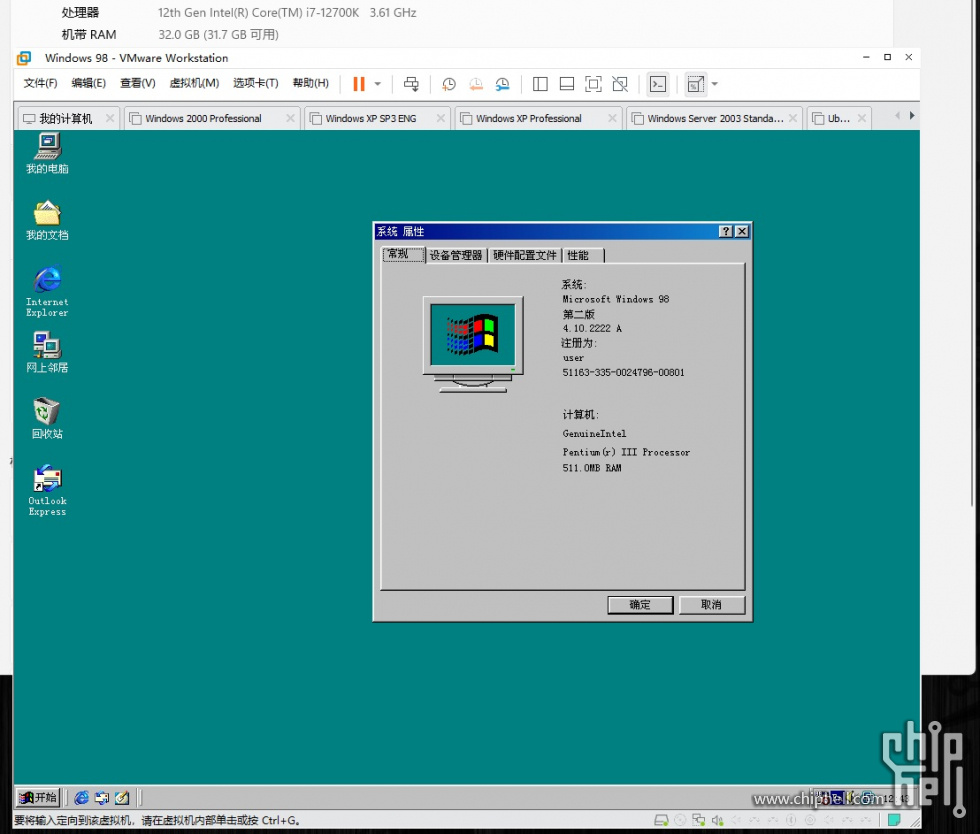Click the stretch guest display icon
The width and height of the screenshot is (980, 834).
(x=696, y=84)
